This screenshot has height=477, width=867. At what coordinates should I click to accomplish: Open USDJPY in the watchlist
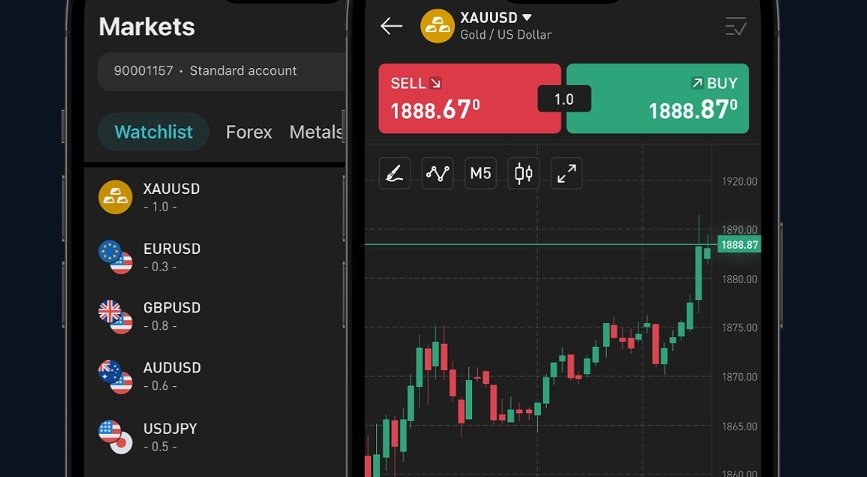[x=221, y=437]
